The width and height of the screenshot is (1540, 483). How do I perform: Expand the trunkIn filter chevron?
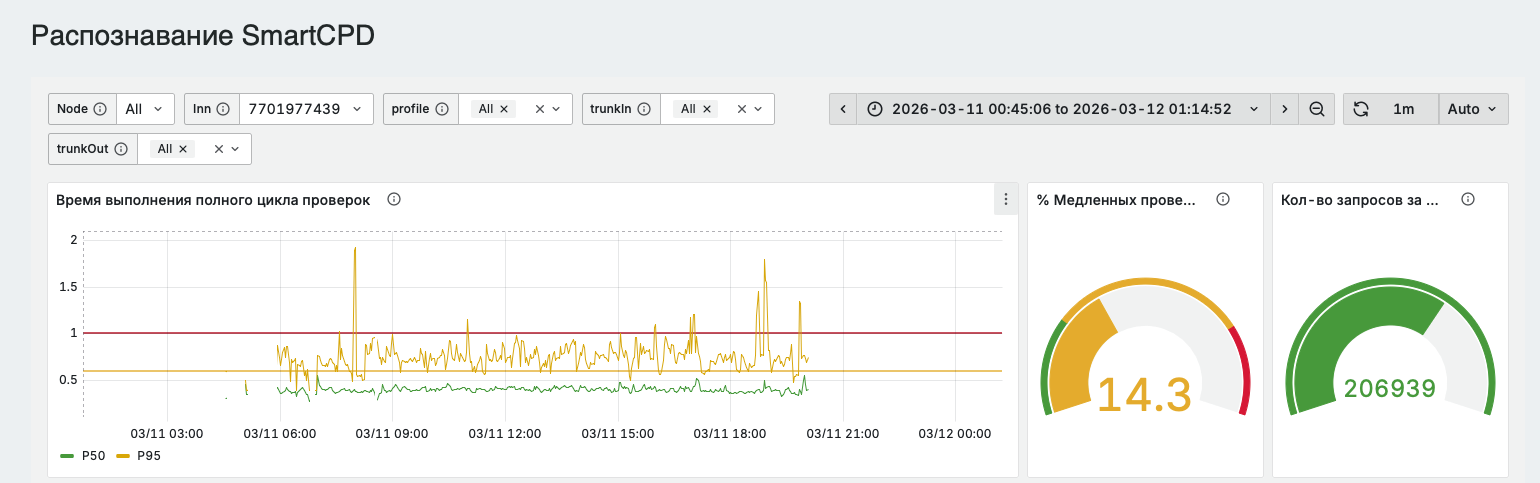tap(758, 109)
